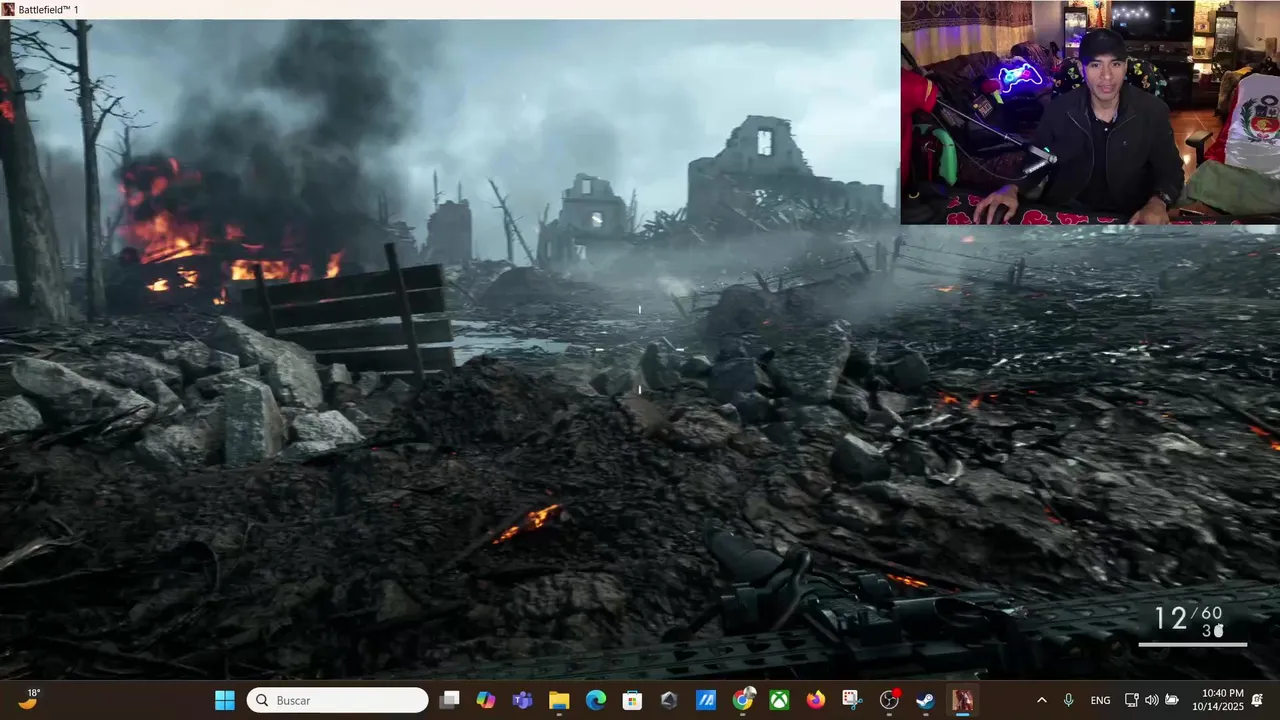
Task: Open the dark hexagon app icon
Action: pyautogui.click(x=669, y=700)
